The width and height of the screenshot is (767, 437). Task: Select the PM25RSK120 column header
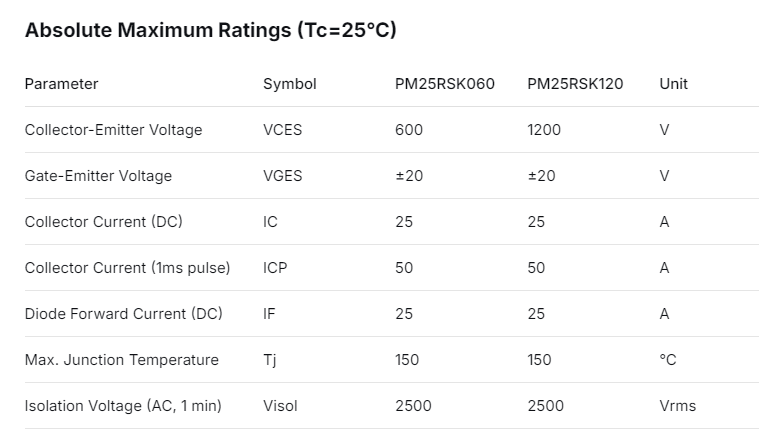pos(575,84)
